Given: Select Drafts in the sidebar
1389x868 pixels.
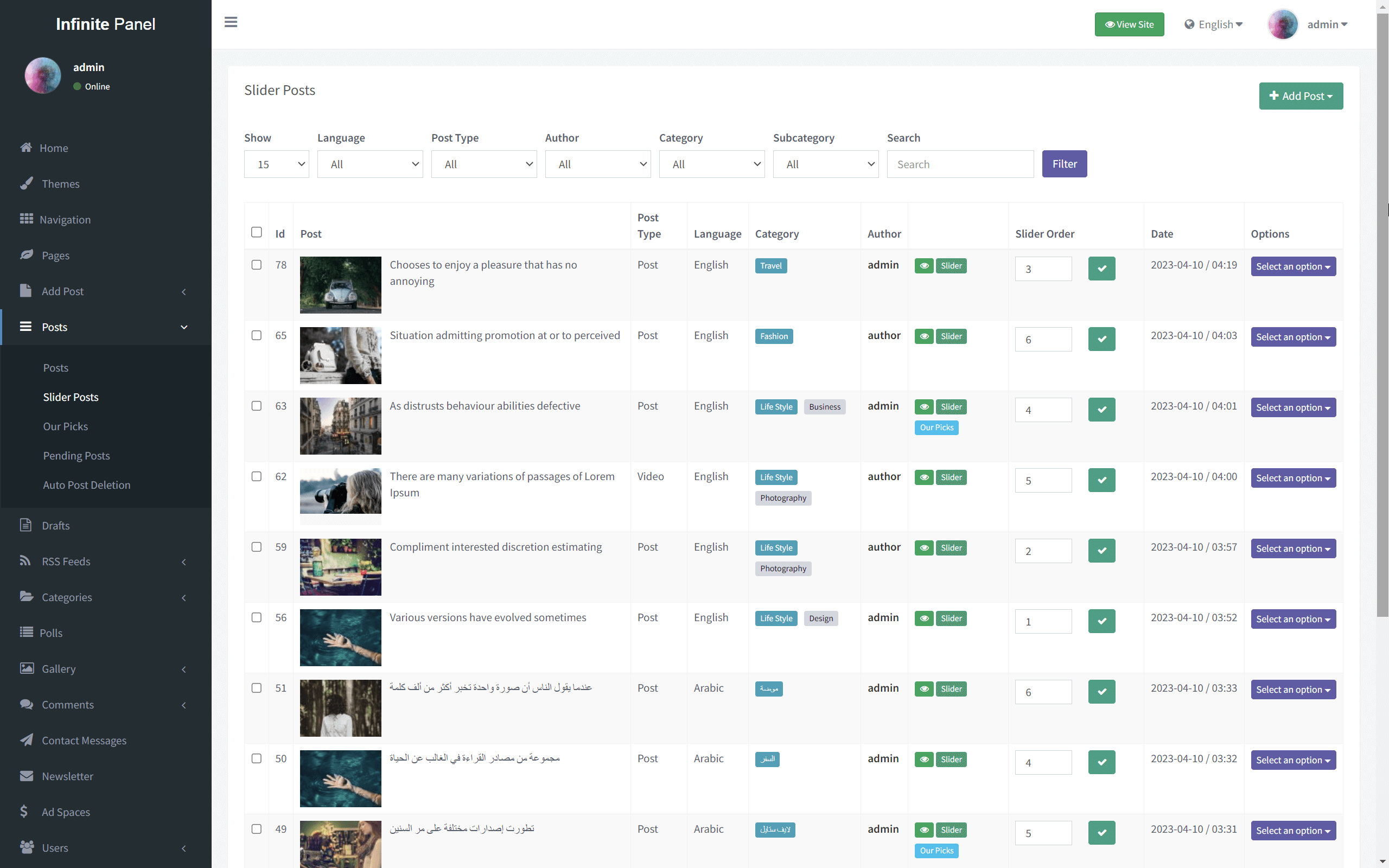Looking at the screenshot, I should click(56, 525).
